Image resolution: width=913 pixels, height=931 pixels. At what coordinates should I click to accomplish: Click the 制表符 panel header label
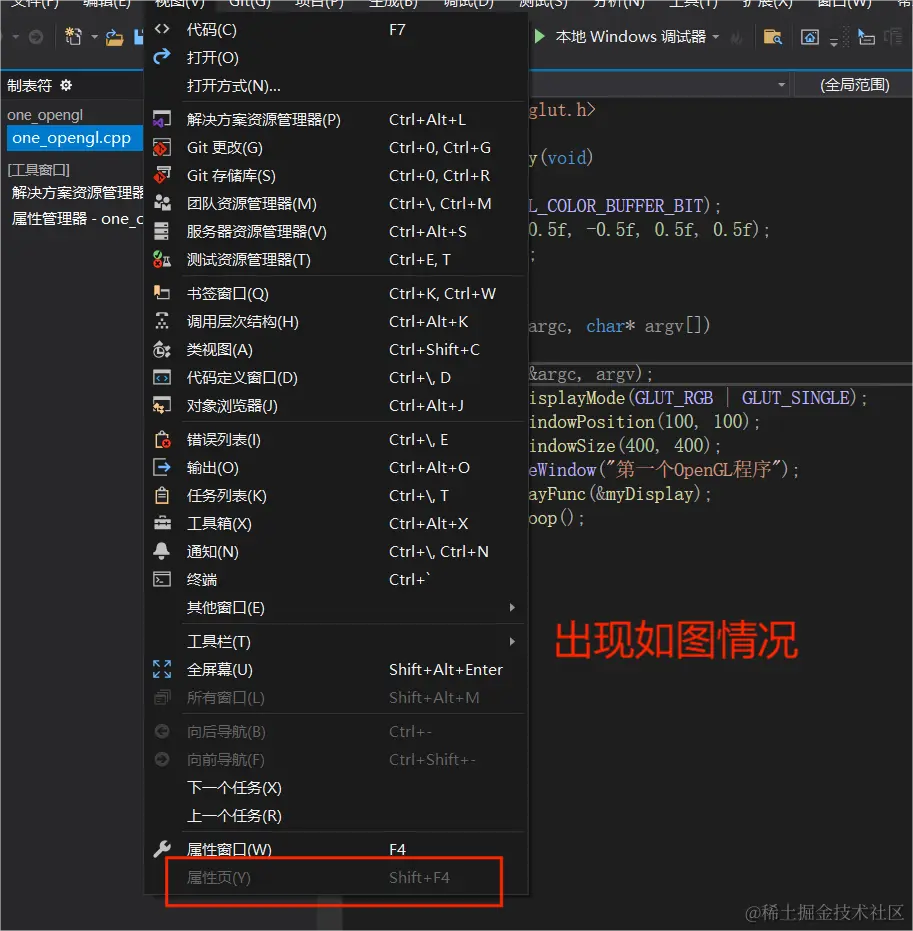(30, 86)
